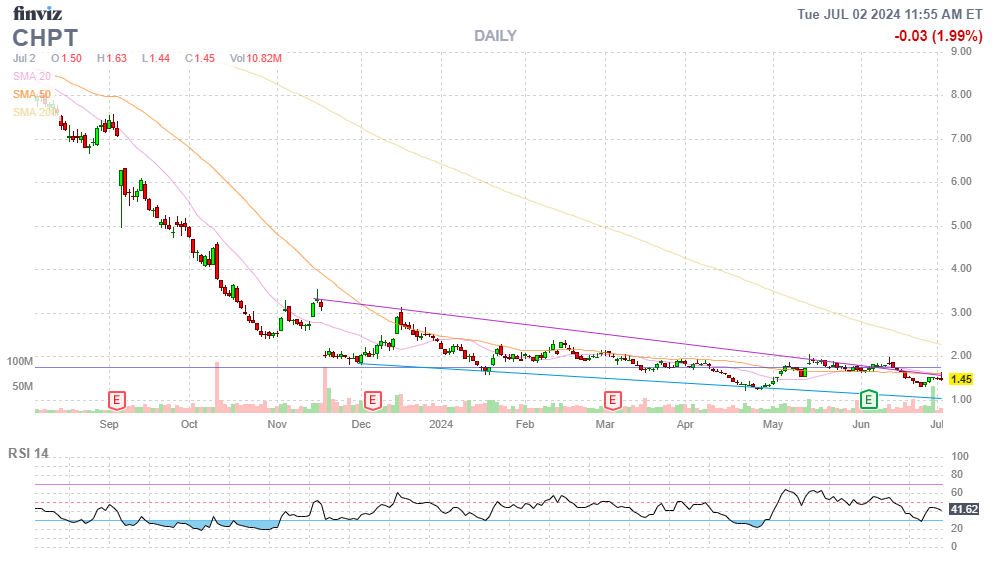Select the 41.62 RSI value tag
Image resolution: width=996 pixels, height=562 pixels.
pyautogui.click(x=961, y=509)
